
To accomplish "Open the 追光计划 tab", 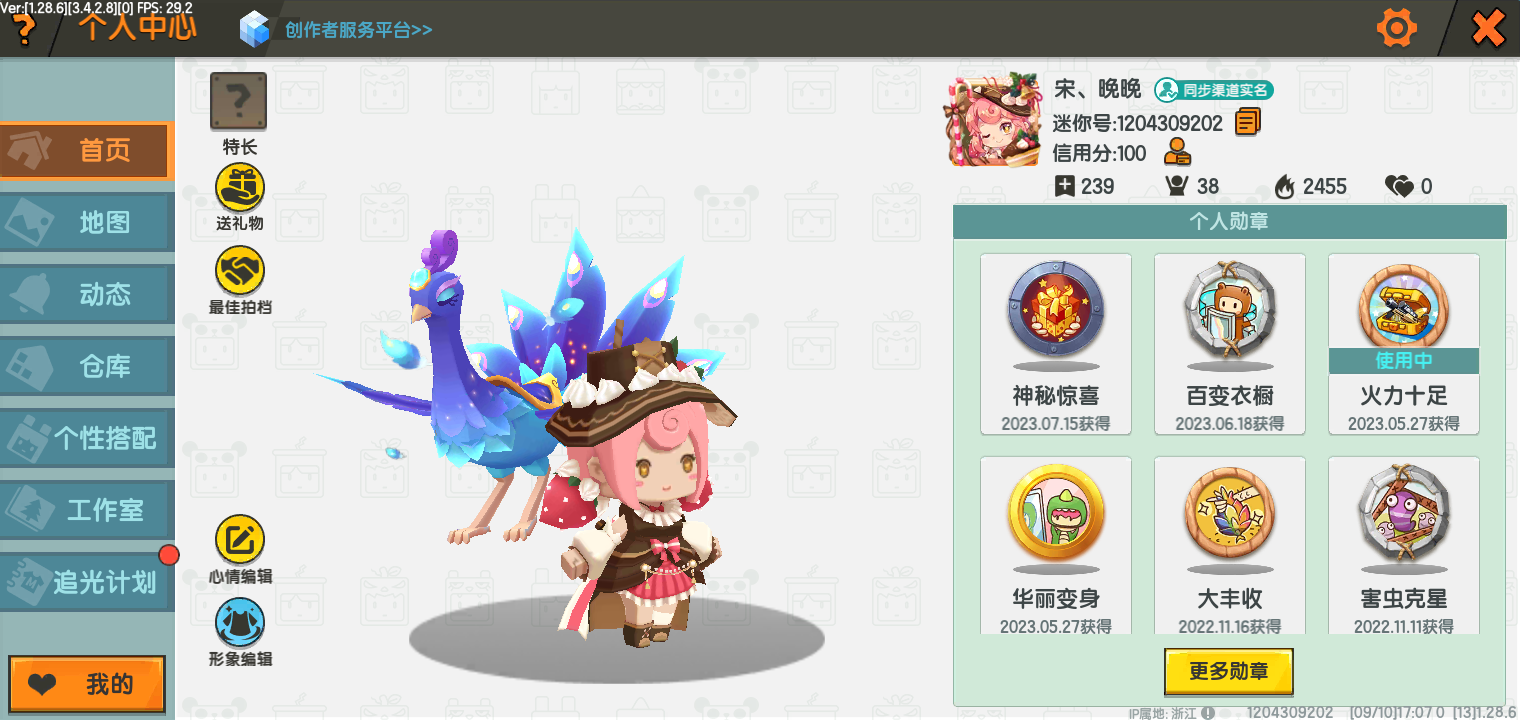I will pyautogui.click(x=87, y=582).
